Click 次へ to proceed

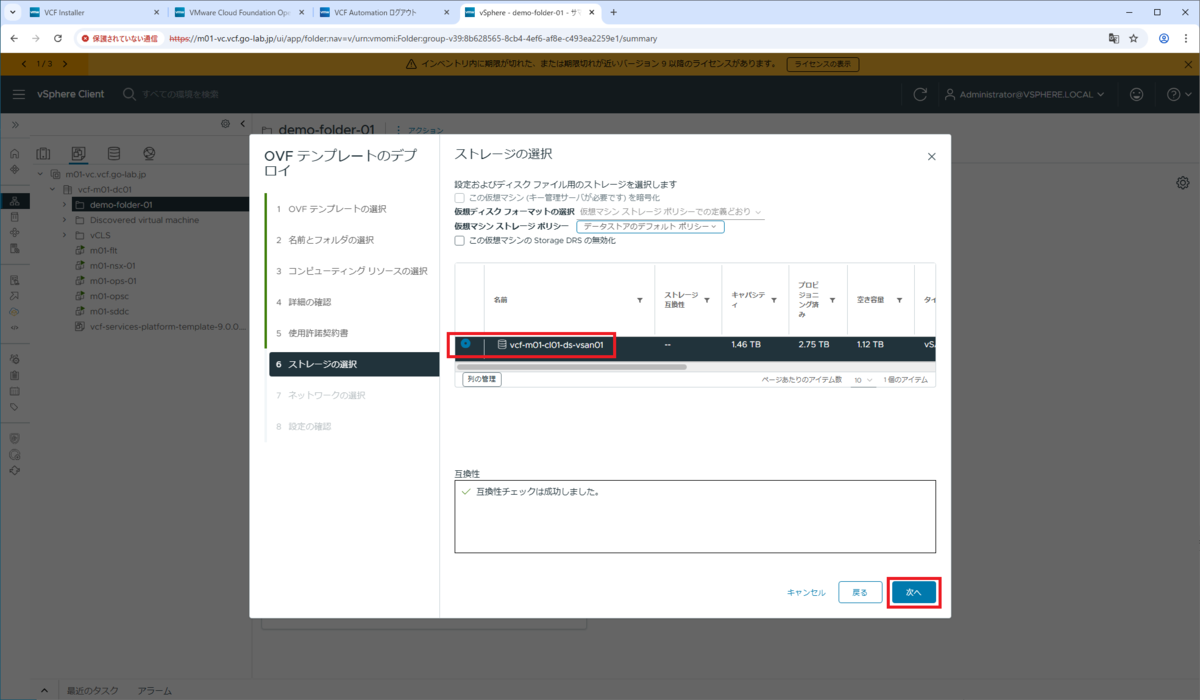[914, 592]
